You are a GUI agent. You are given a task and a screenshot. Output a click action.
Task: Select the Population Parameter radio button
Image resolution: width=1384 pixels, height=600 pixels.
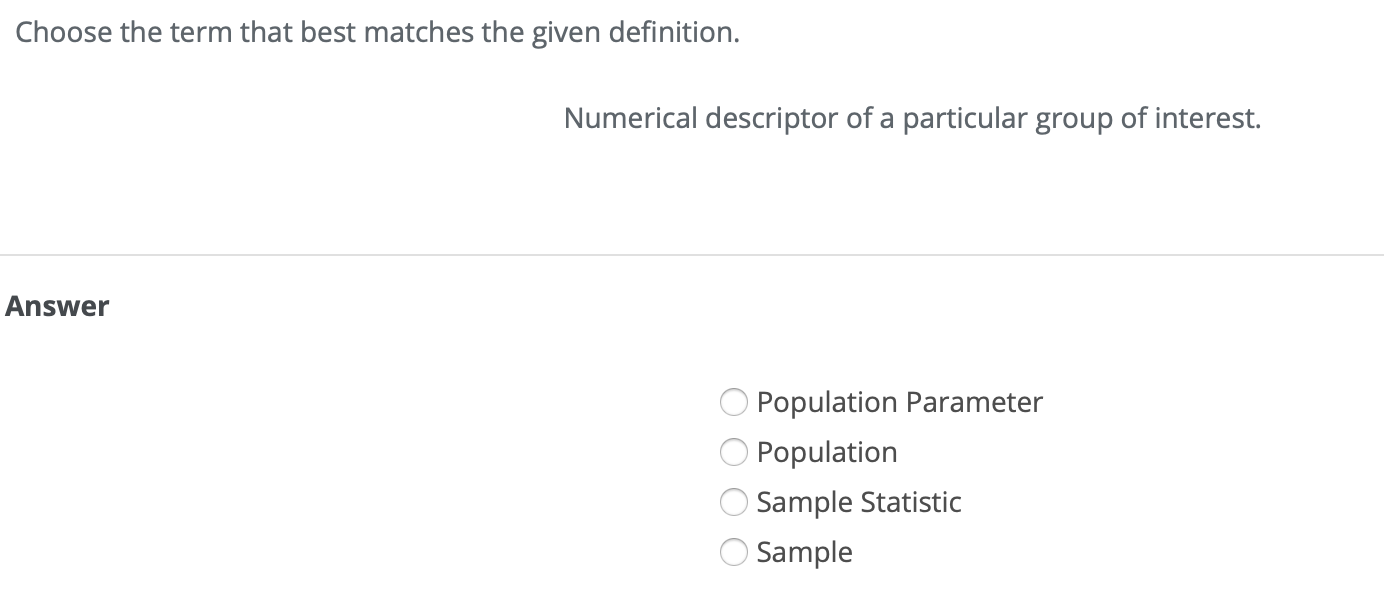pyautogui.click(x=734, y=402)
